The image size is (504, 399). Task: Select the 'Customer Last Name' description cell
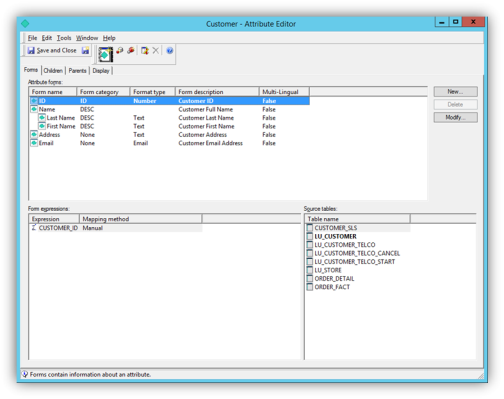tap(206, 118)
